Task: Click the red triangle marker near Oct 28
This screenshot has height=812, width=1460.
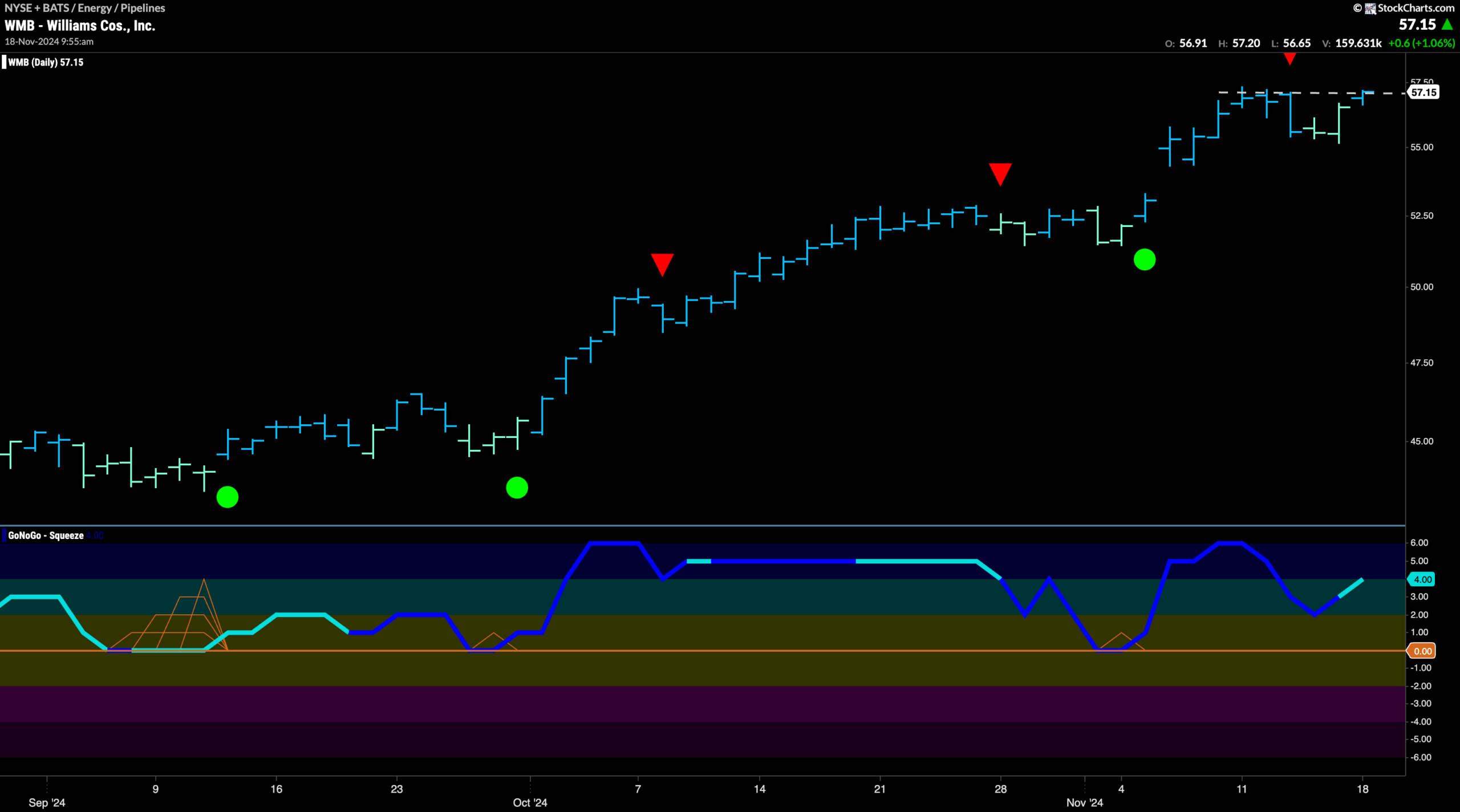Action: 1000,174
